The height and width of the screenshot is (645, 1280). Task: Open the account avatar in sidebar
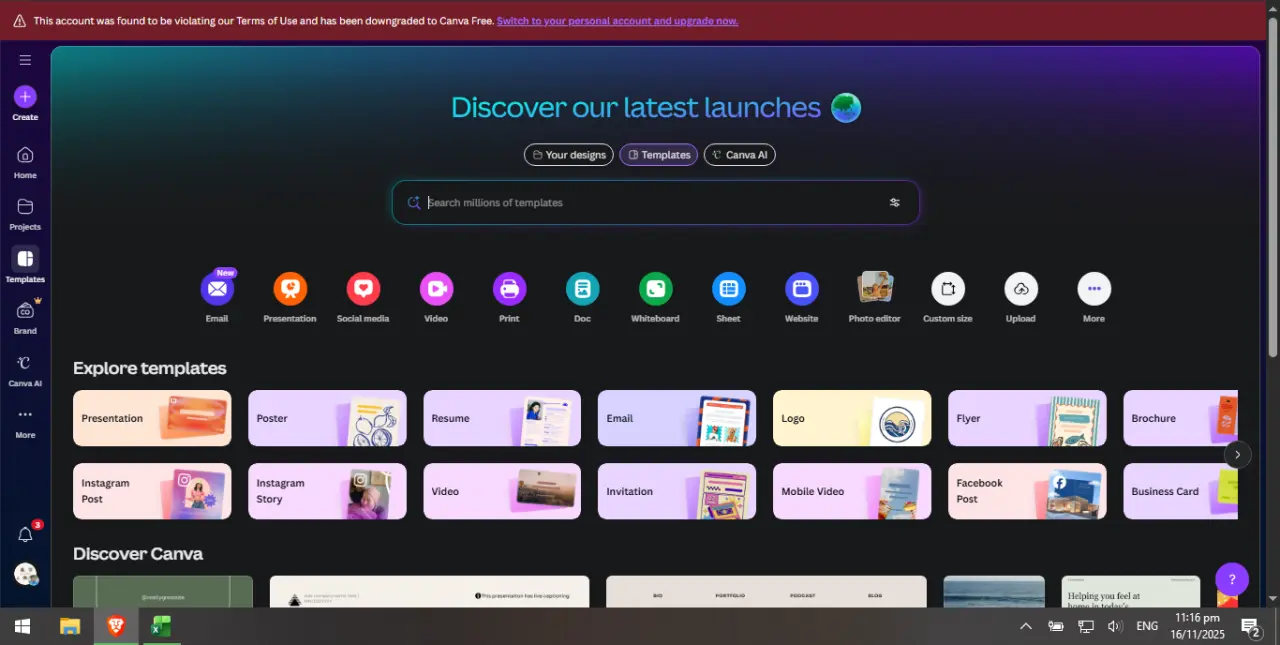[x=26, y=575]
